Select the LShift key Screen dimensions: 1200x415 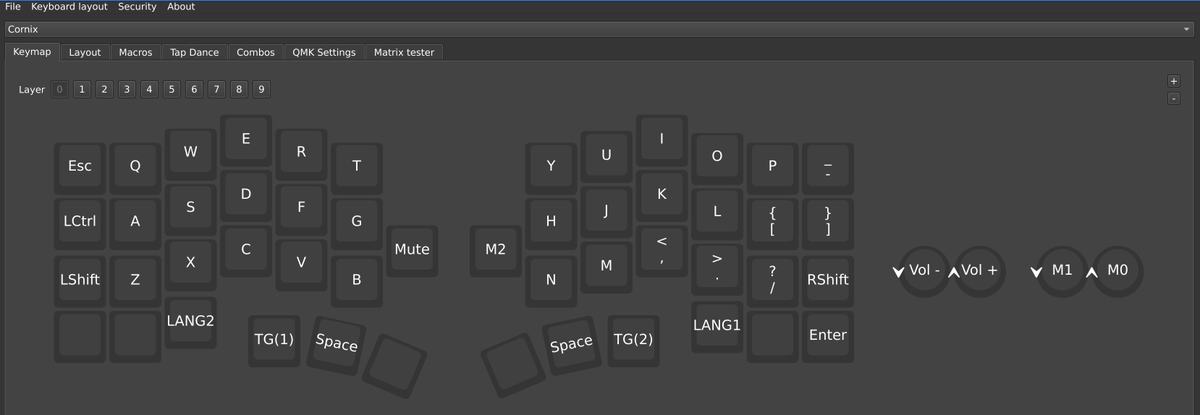point(80,279)
